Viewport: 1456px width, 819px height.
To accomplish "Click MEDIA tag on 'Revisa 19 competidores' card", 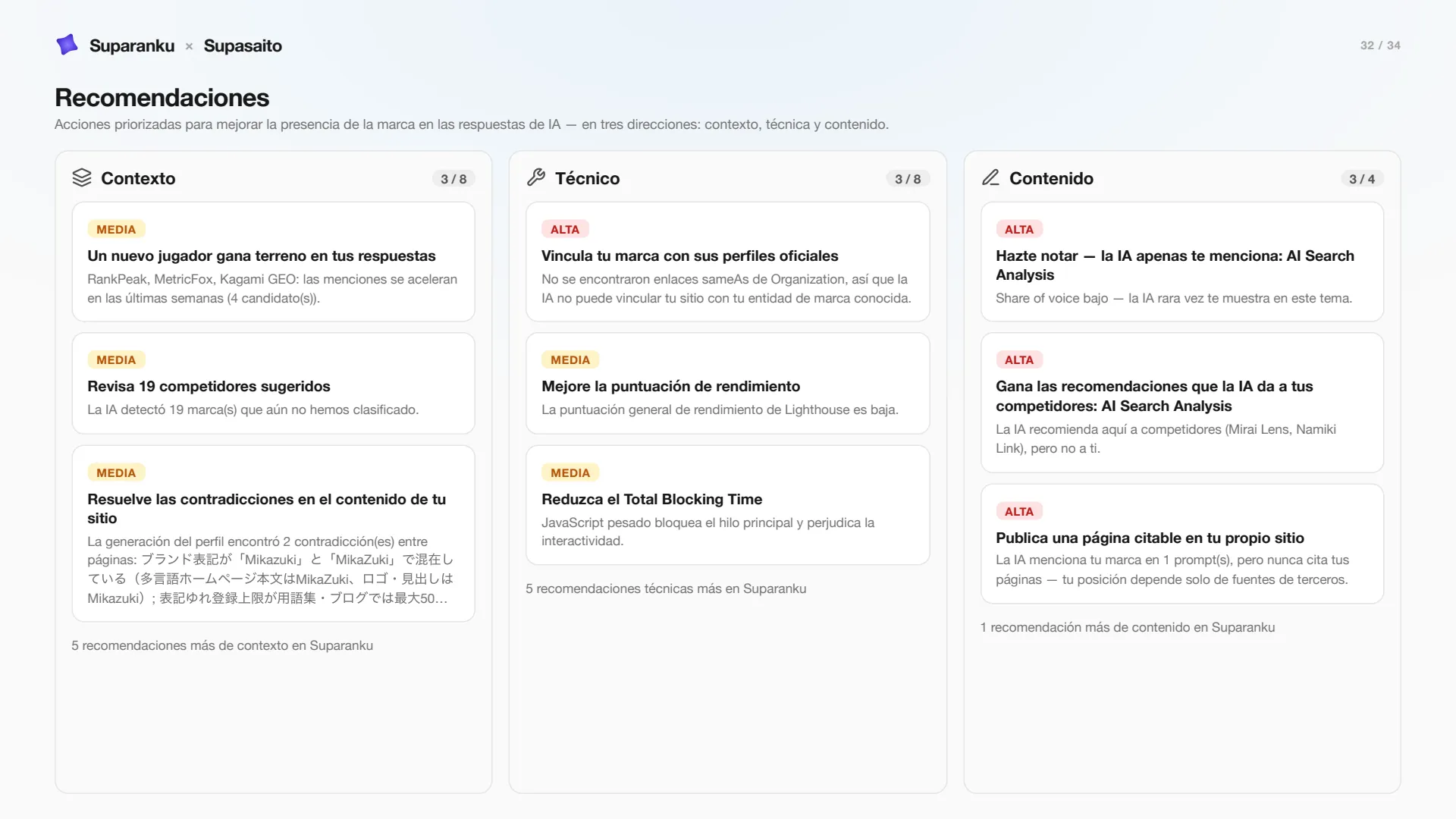I will (x=116, y=359).
